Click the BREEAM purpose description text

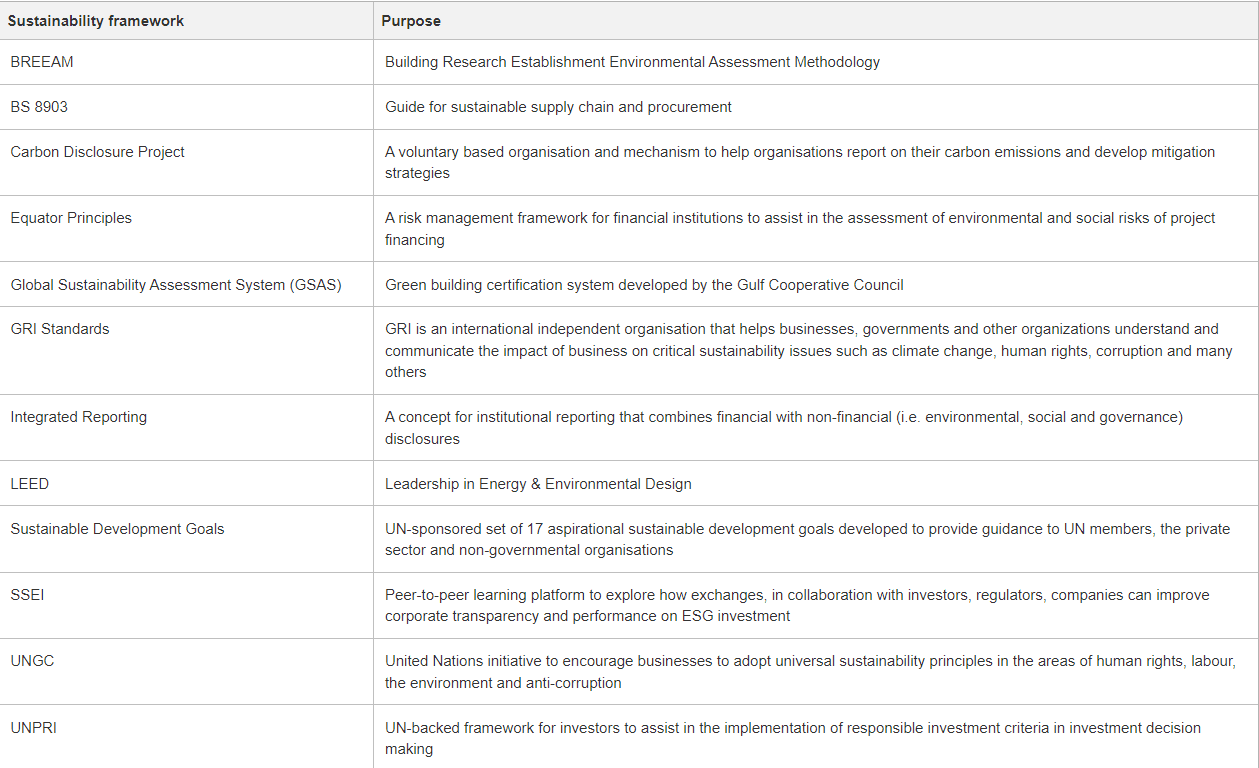632,62
